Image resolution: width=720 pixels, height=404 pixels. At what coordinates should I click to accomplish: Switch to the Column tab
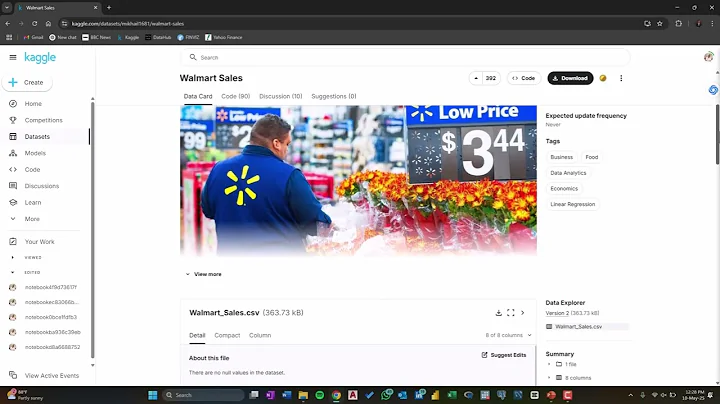[x=260, y=336]
